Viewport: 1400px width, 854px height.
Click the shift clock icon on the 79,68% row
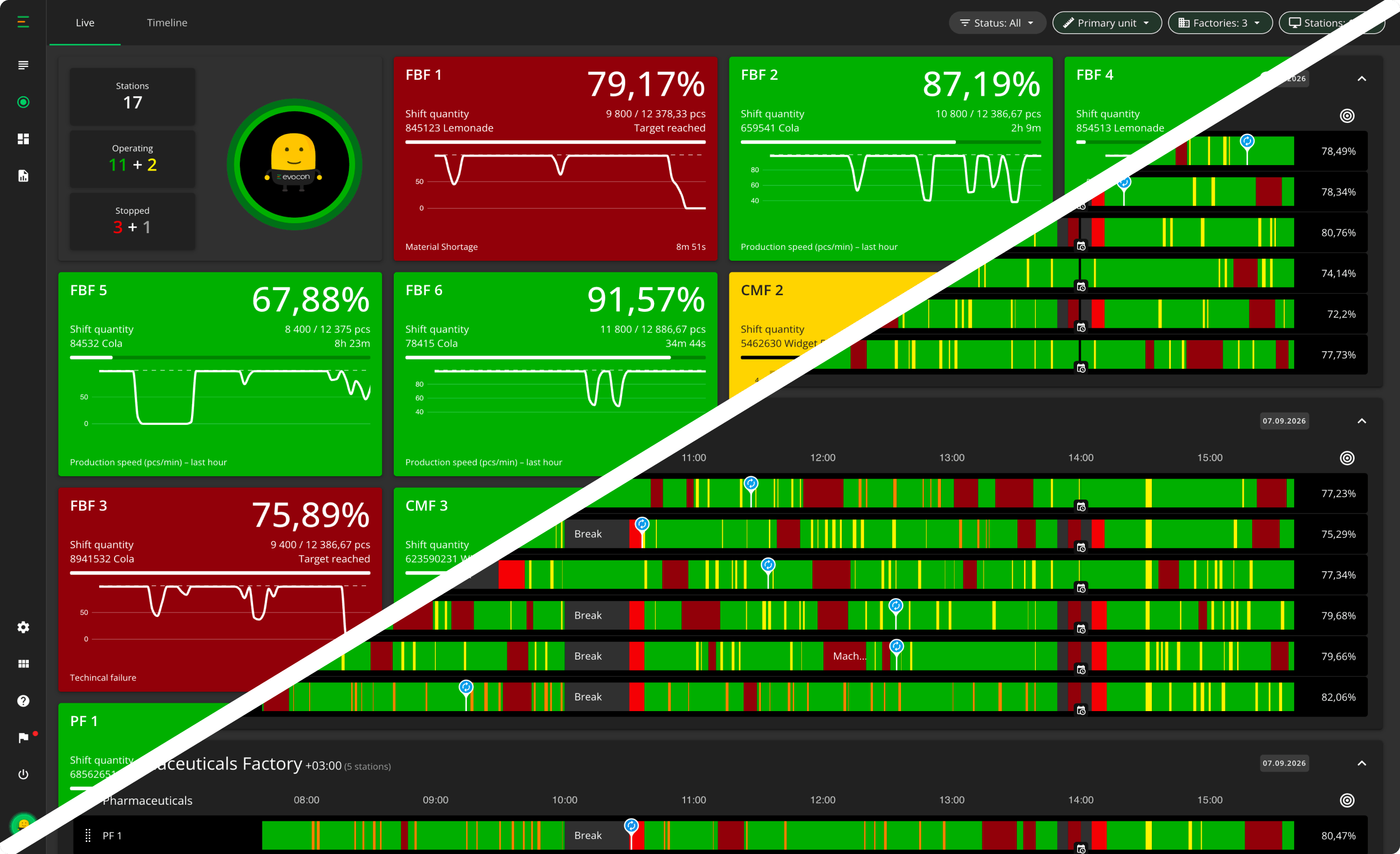point(1081,630)
